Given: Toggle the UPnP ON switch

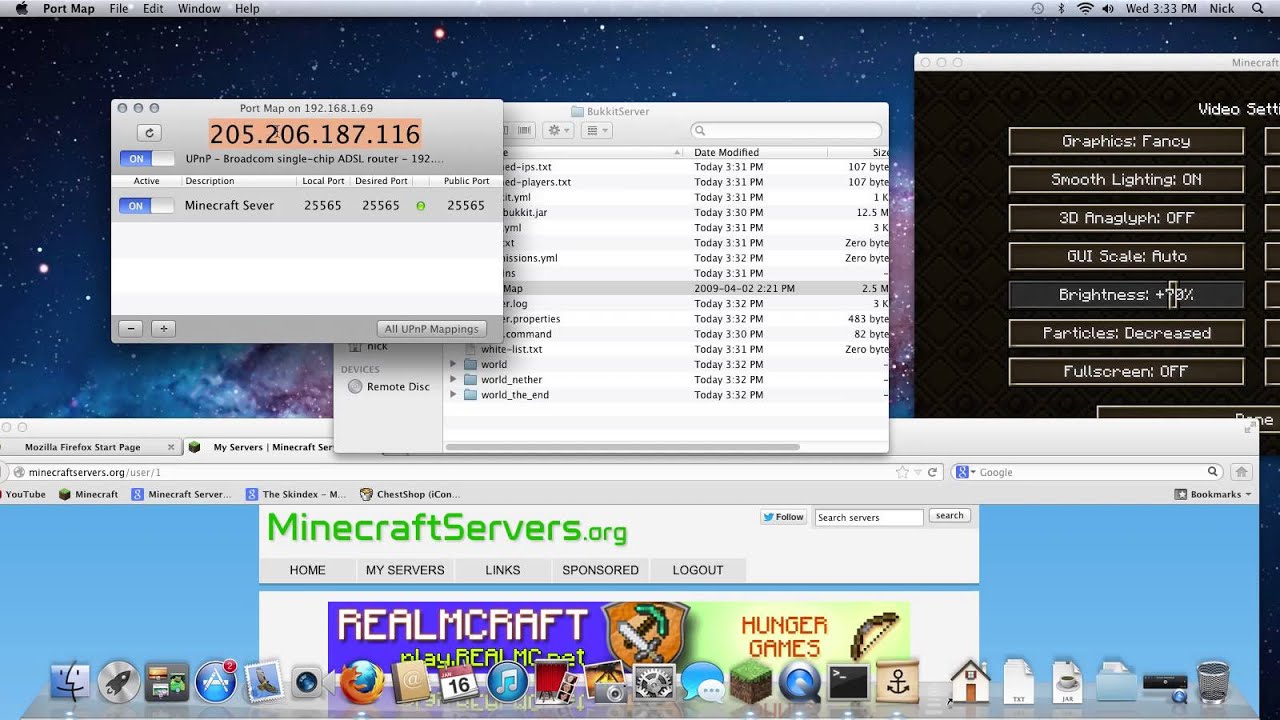Looking at the screenshot, I should point(147,159).
